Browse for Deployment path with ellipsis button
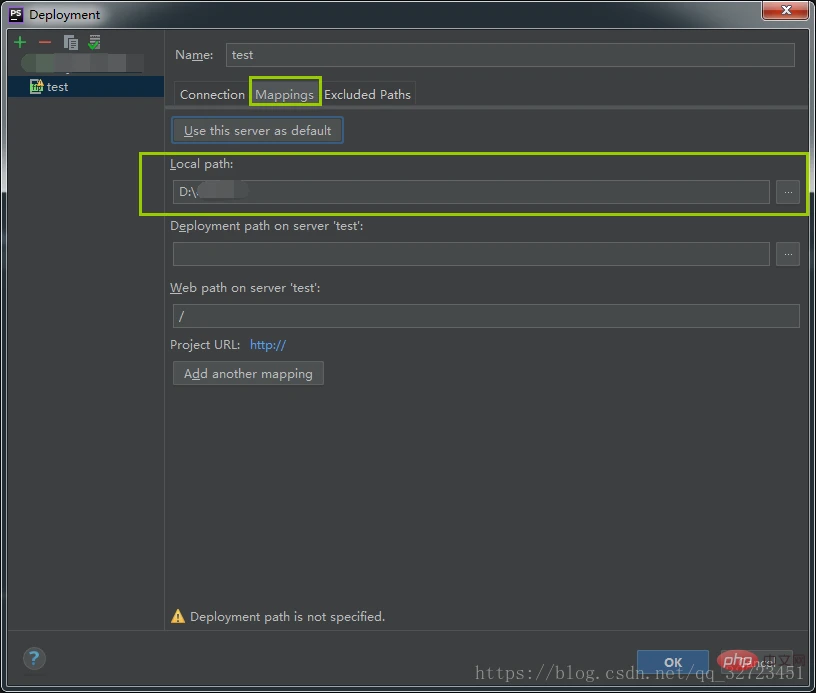This screenshot has width=816, height=693. point(788,254)
